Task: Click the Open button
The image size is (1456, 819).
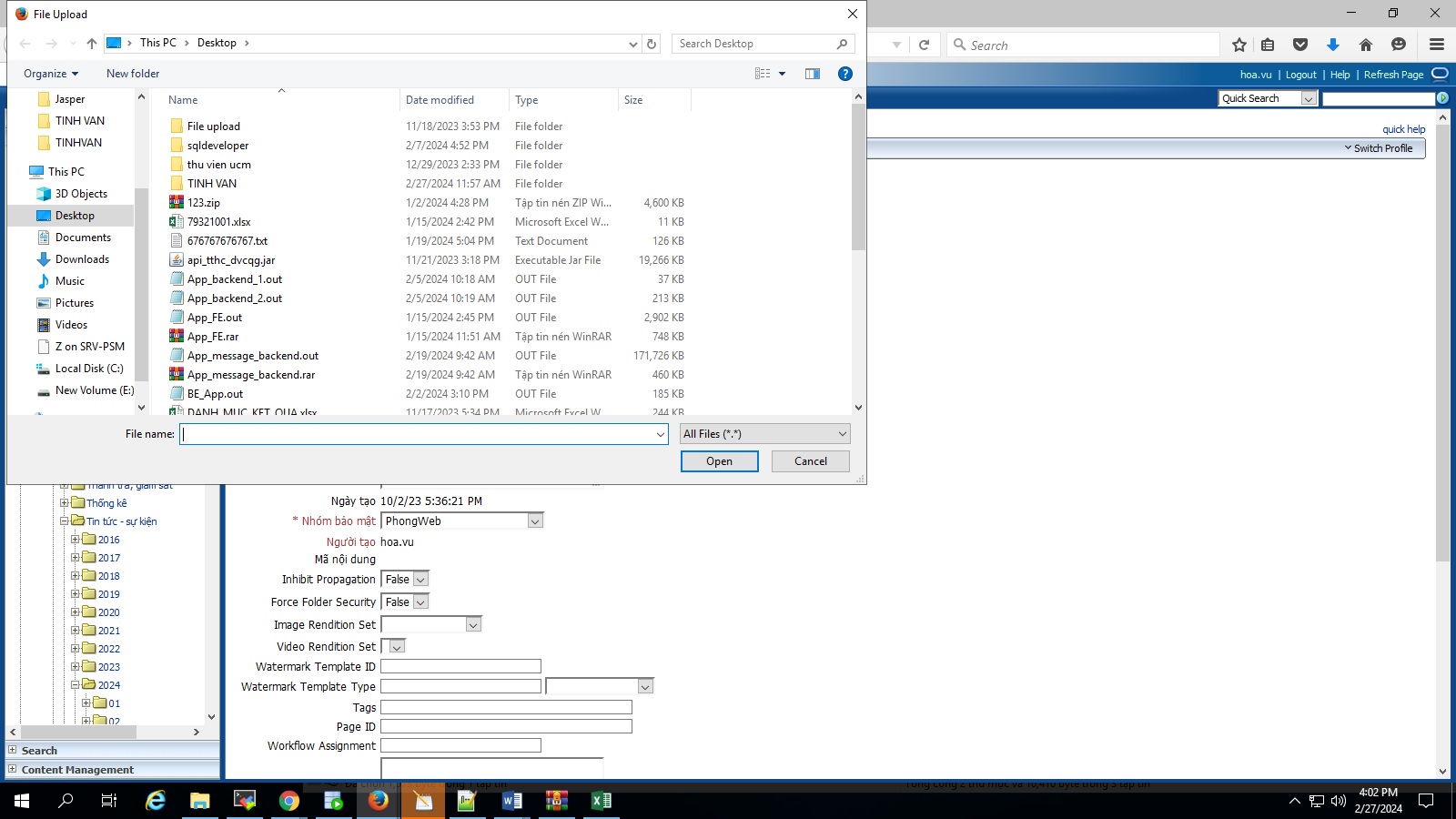Action: pos(719,461)
